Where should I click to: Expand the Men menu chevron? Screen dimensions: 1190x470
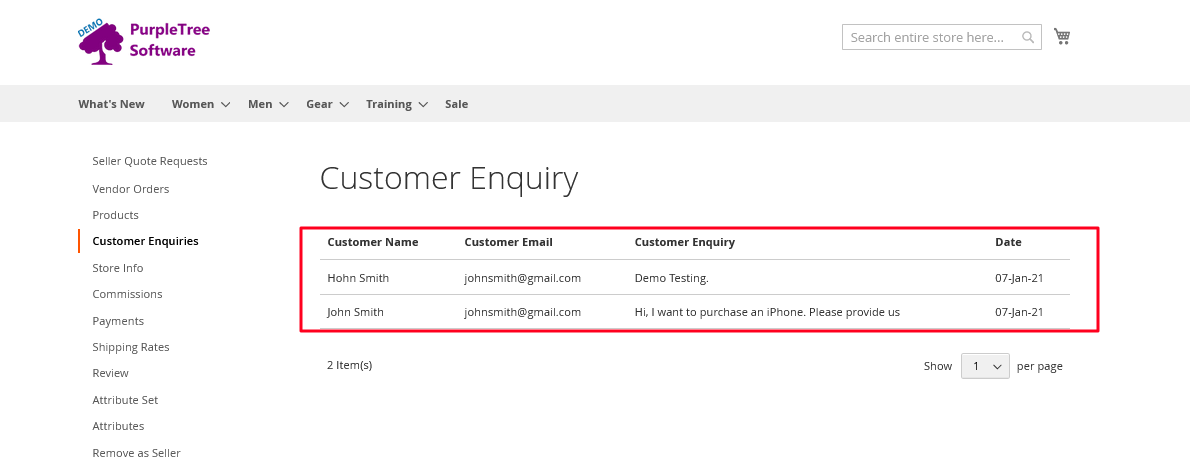tap(284, 105)
